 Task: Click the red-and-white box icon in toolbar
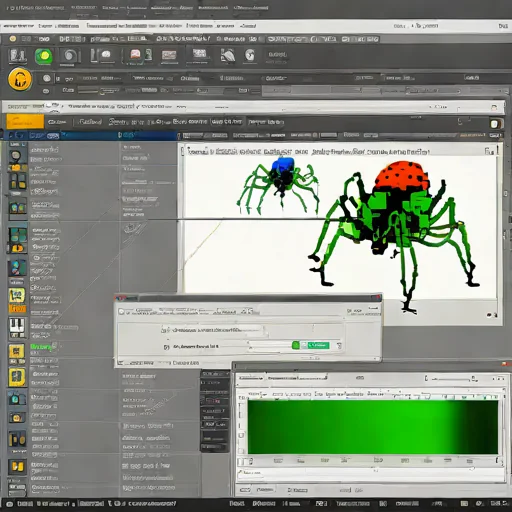tap(135, 55)
